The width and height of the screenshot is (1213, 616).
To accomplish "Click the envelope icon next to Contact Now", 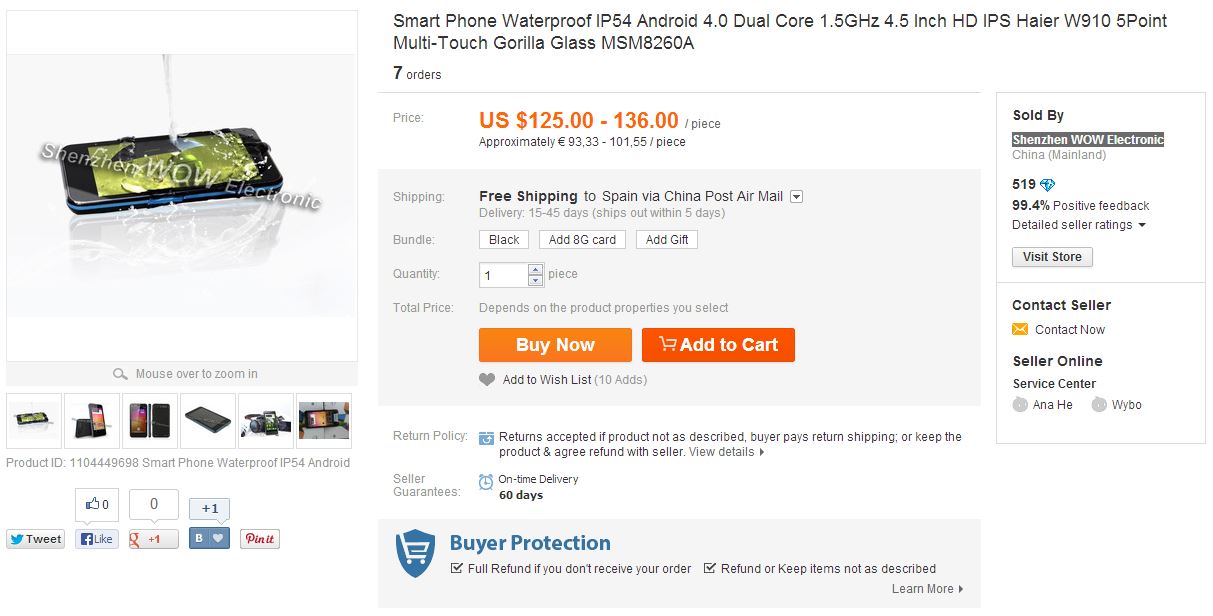I will (x=1019, y=329).
